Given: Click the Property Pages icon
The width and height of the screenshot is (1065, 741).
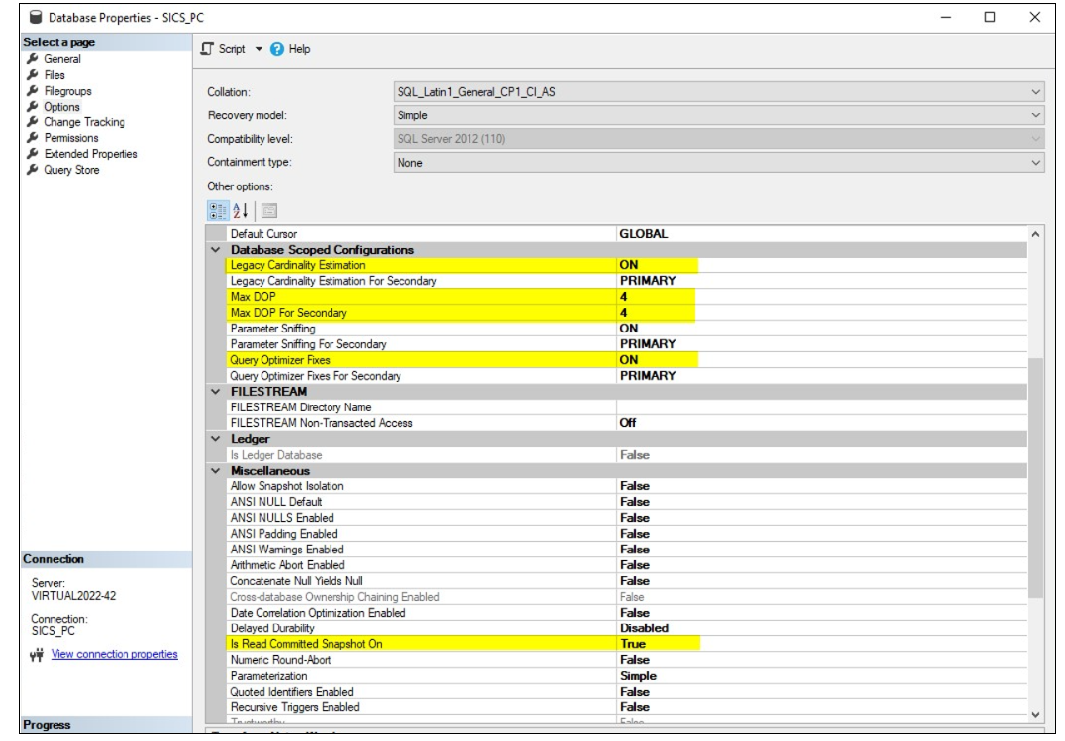Looking at the screenshot, I should [x=270, y=212].
